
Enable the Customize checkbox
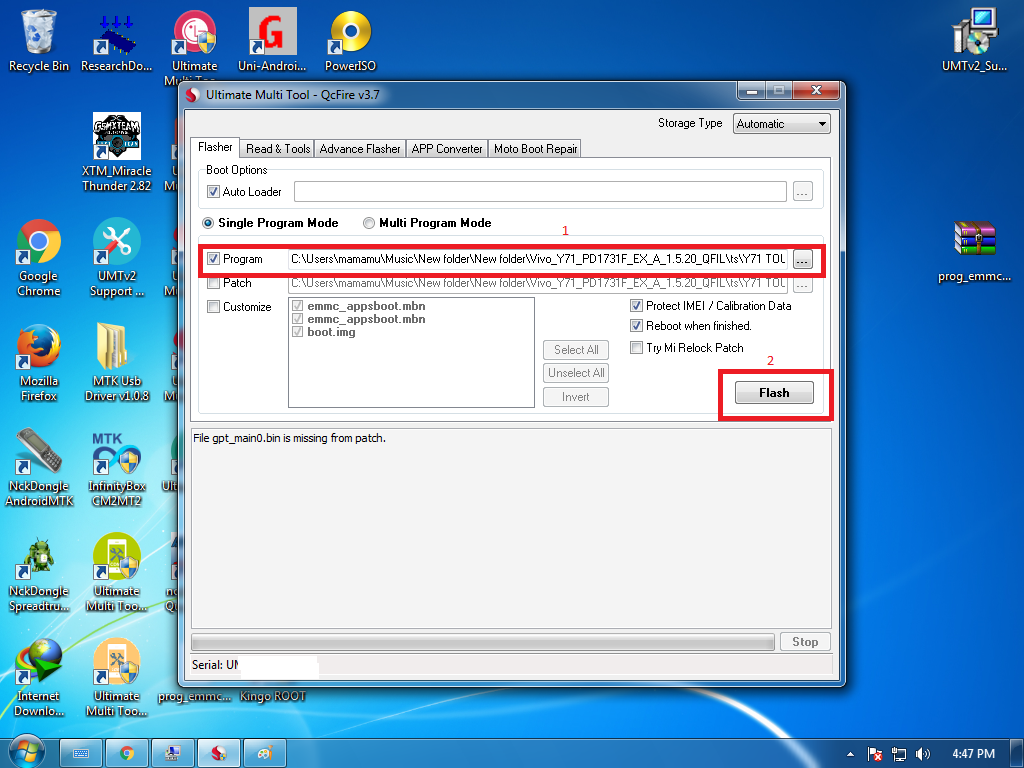(213, 306)
